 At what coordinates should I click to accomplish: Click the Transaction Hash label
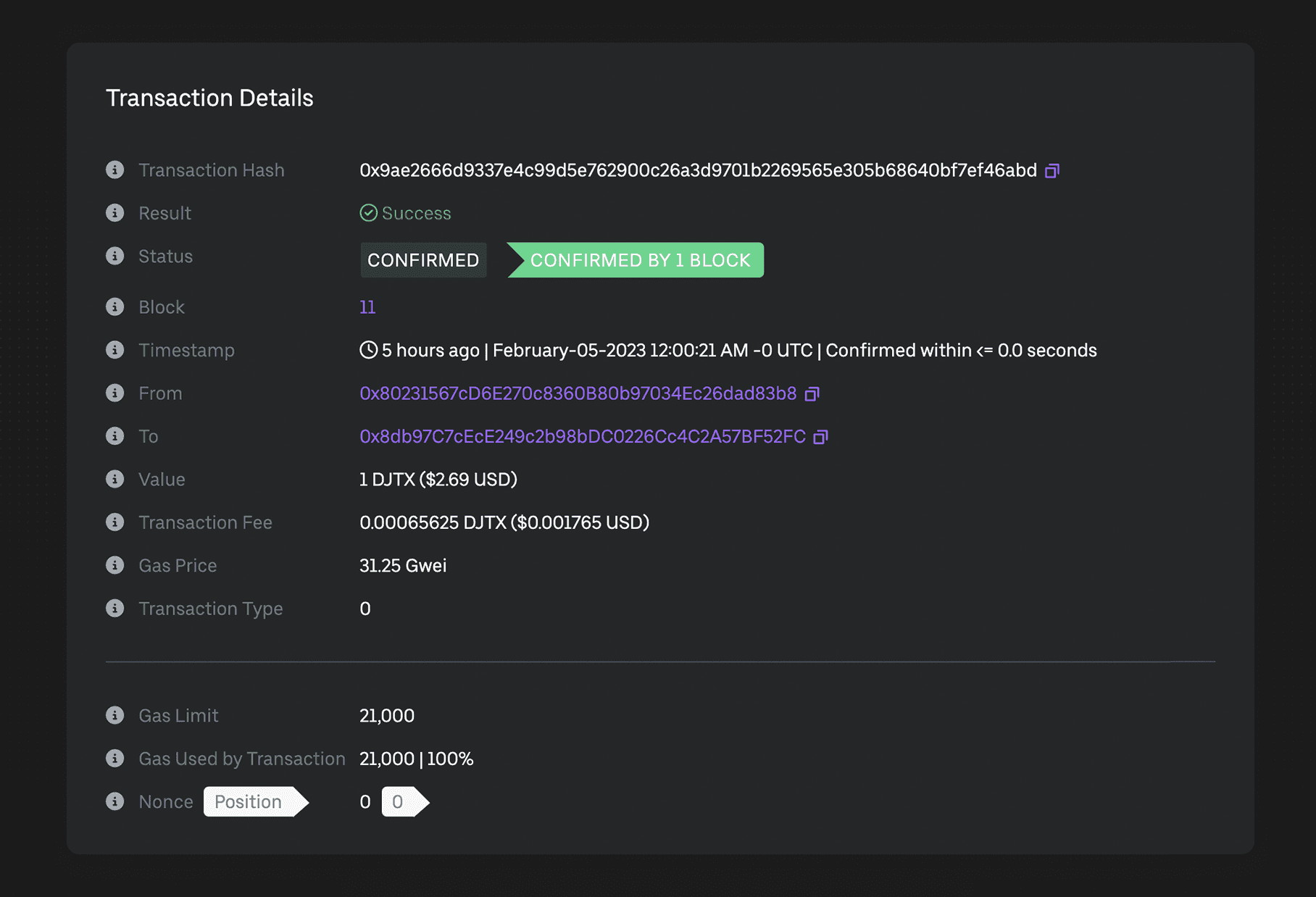212,170
